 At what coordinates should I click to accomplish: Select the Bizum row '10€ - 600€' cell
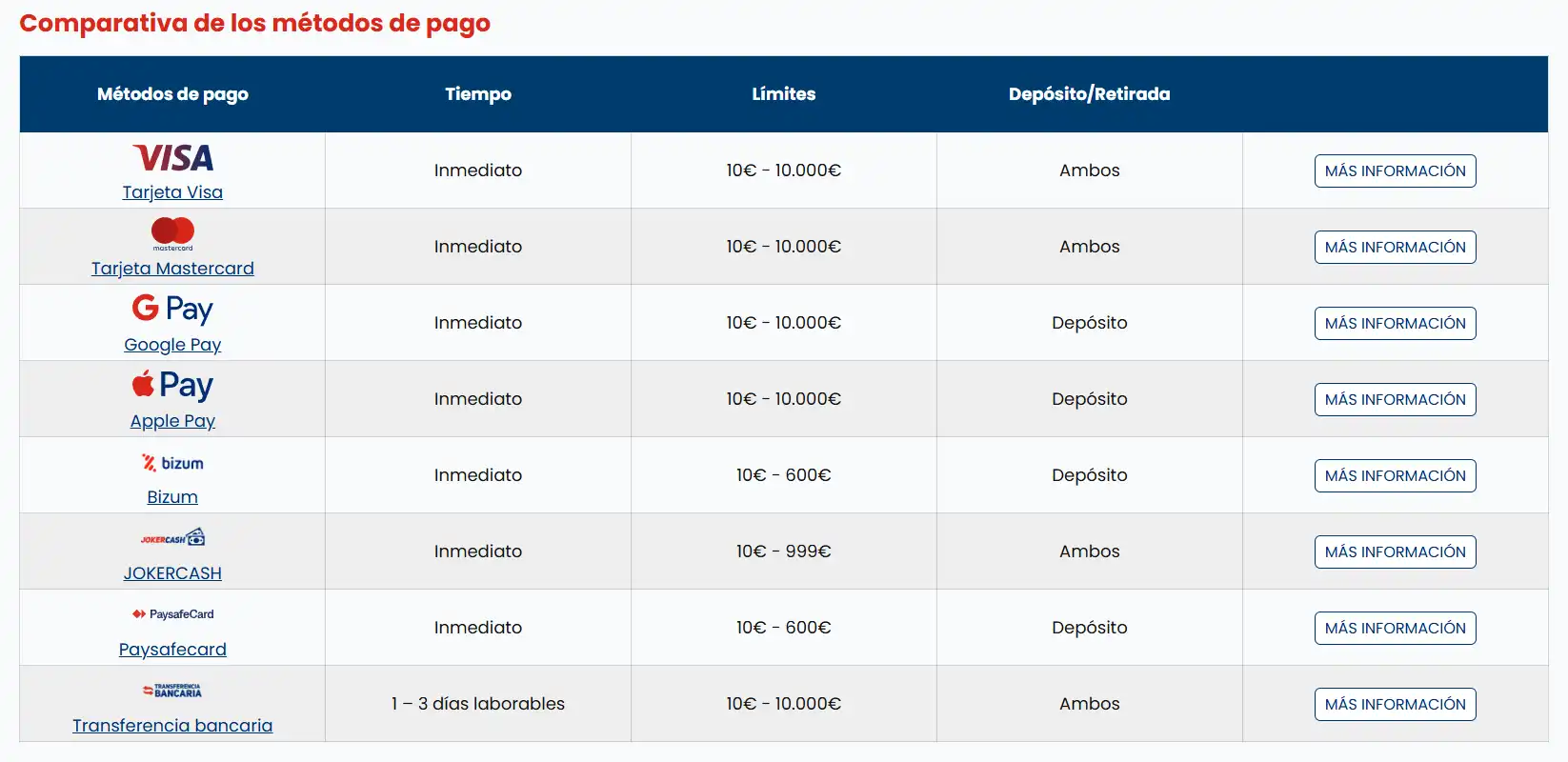coord(784,475)
